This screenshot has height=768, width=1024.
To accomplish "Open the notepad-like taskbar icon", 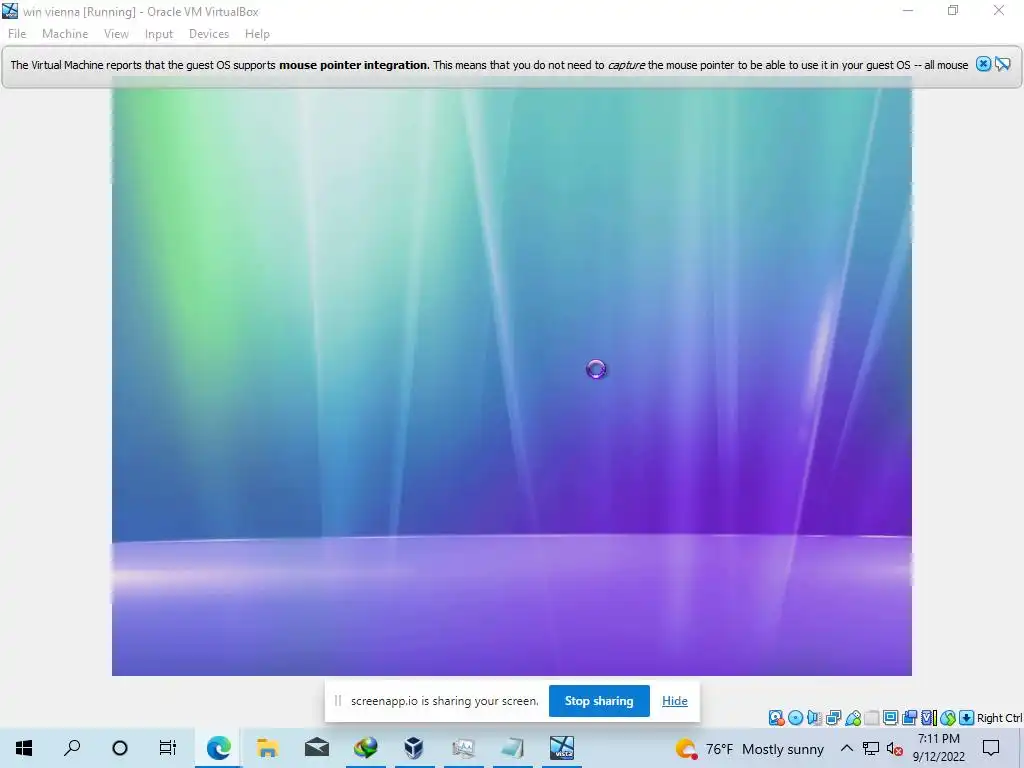I will 513,748.
